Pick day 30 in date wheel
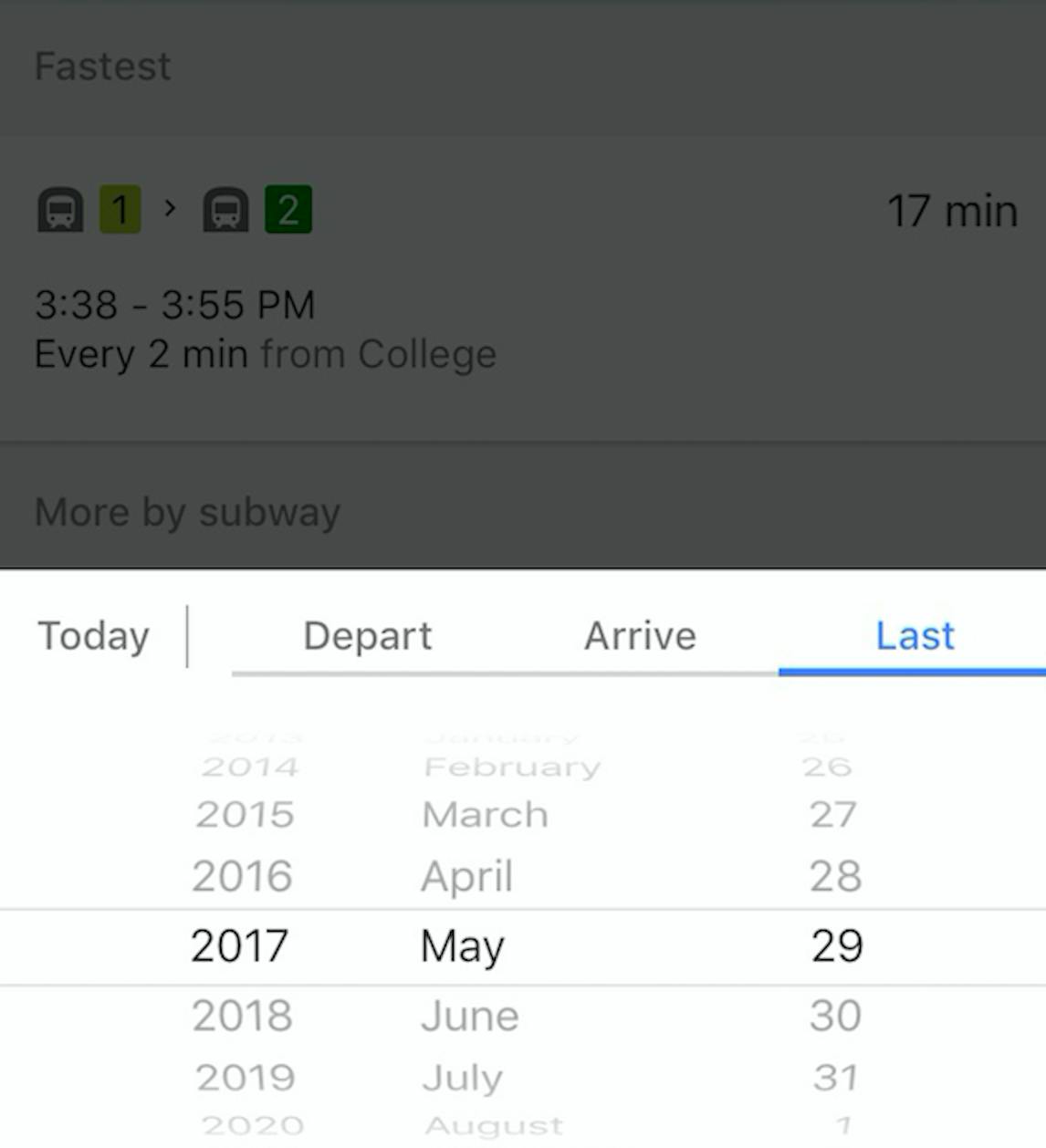 pyautogui.click(x=835, y=1016)
